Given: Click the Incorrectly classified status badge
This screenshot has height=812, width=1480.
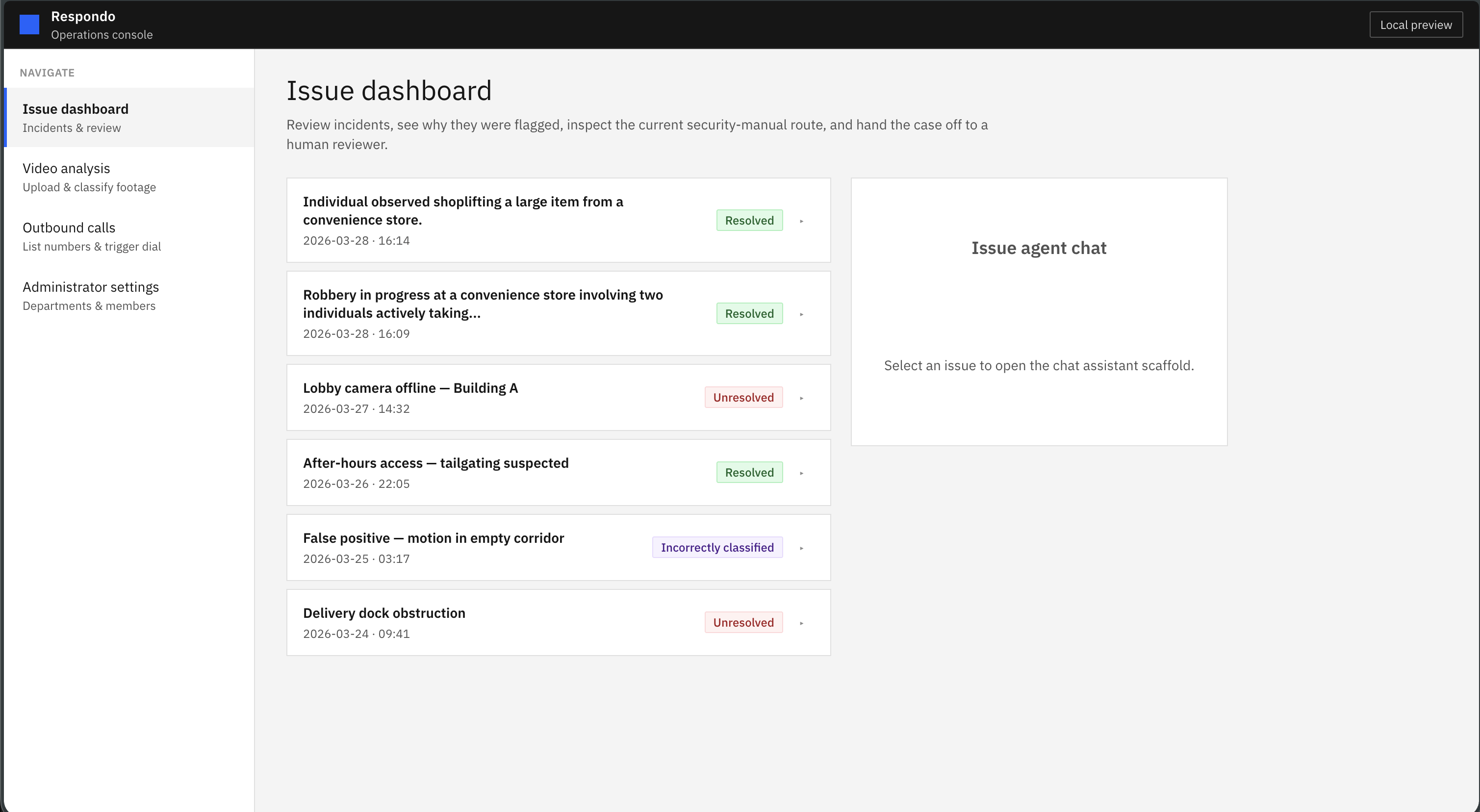Looking at the screenshot, I should 716,548.
